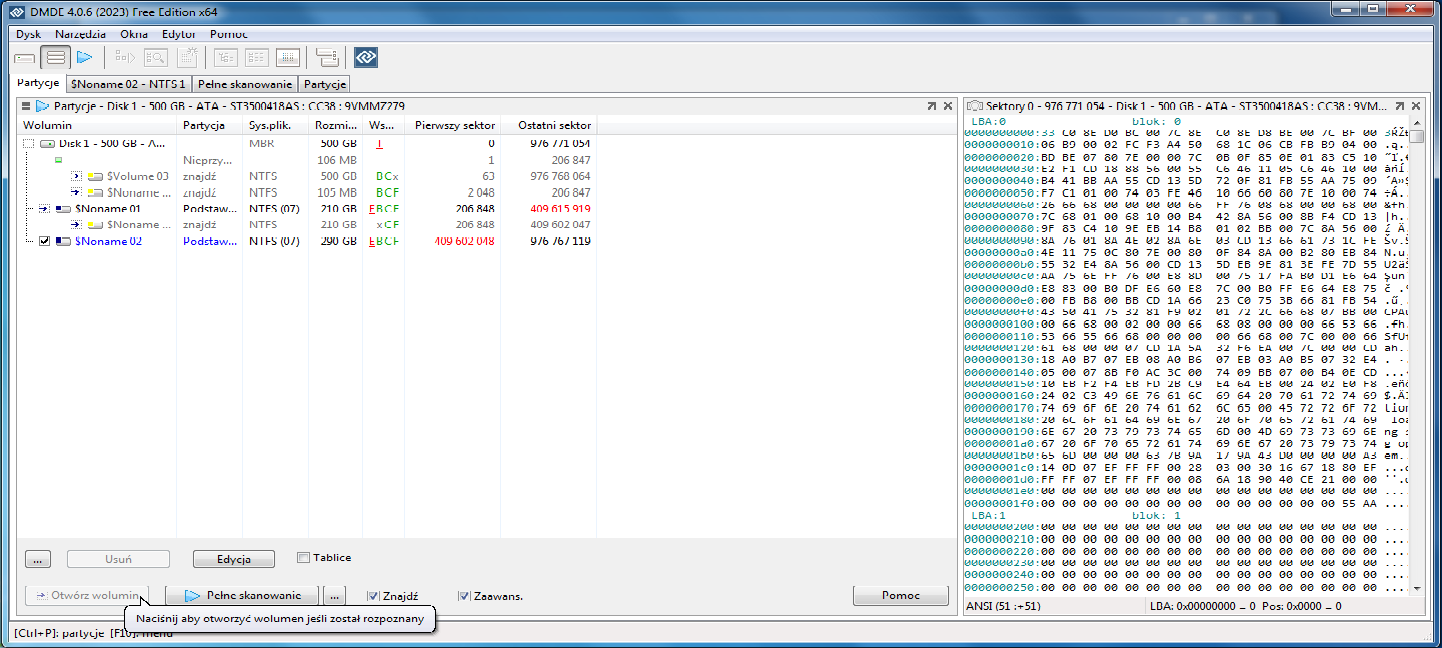Toggle the Disk 1 row checkbox
The image size is (1442, 648).
point(28,144)
